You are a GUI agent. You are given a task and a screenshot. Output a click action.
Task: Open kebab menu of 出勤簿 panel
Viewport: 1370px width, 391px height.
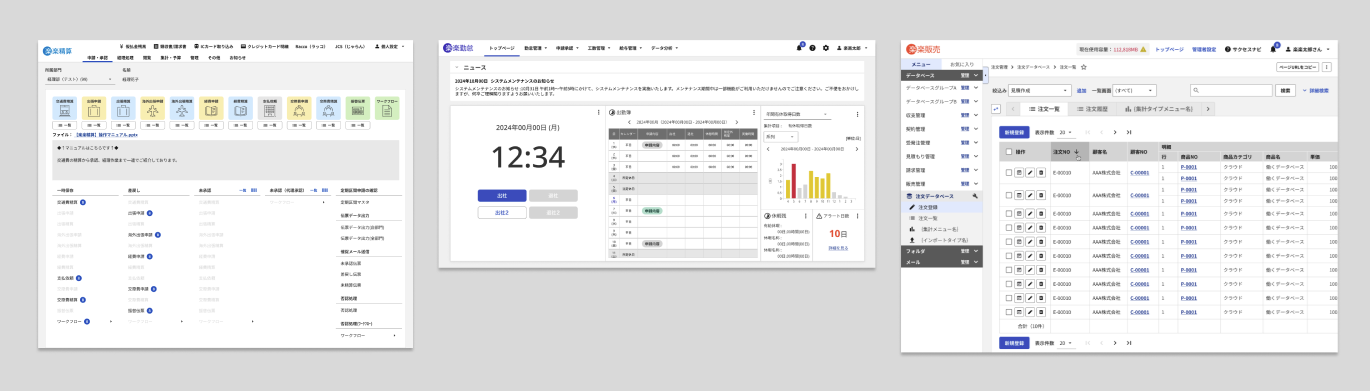coord(754,112)
